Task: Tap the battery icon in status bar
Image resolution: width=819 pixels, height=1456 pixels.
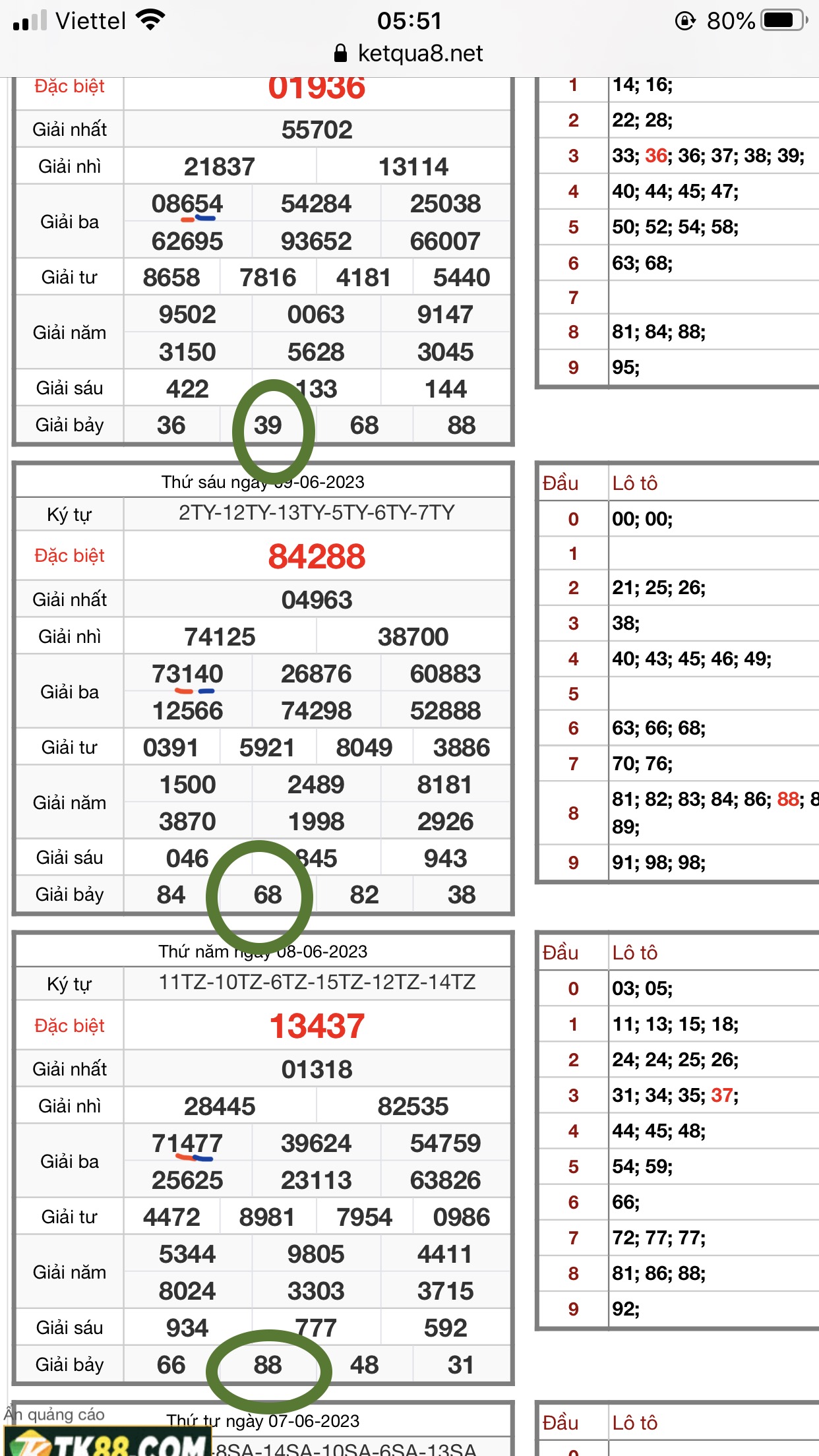Action: point(783,20)
